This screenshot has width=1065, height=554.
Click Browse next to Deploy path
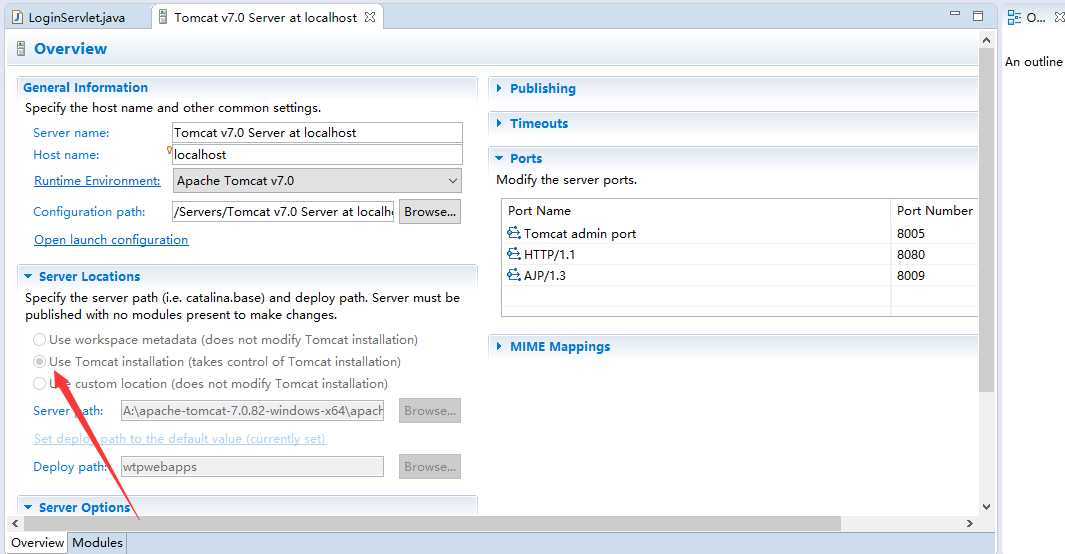430,466
